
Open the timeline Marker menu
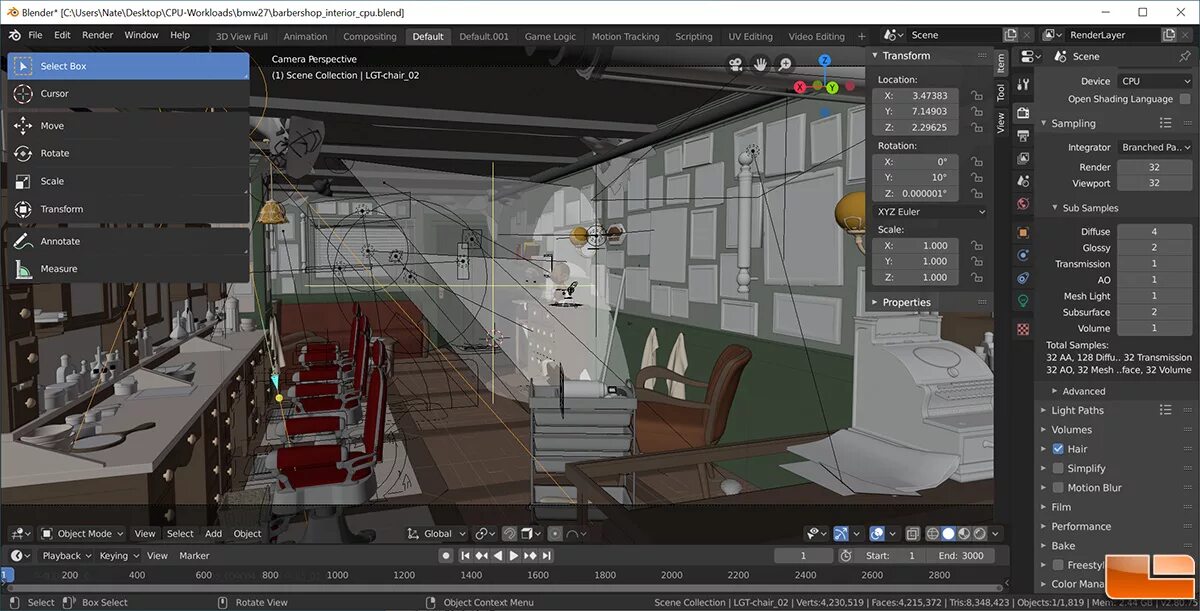(x=194, y=556)
